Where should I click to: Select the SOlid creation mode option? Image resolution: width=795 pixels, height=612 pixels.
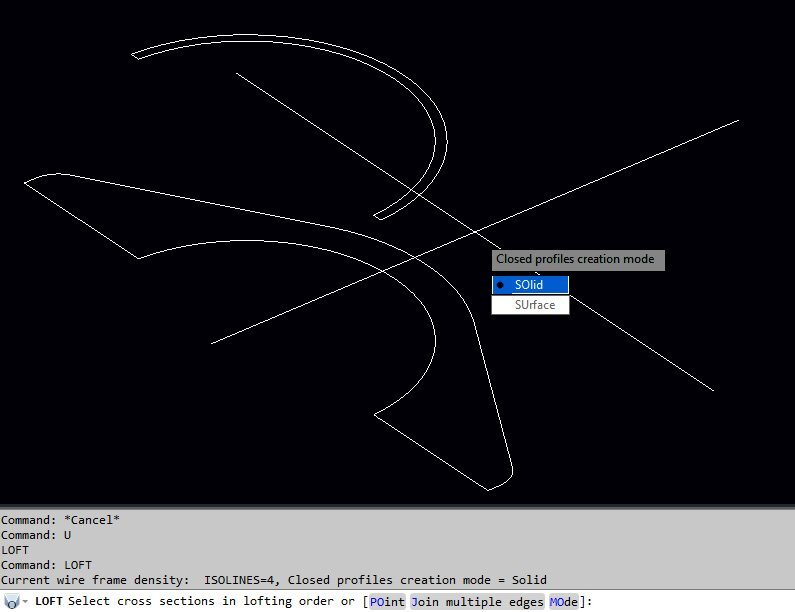click(530, 285)
